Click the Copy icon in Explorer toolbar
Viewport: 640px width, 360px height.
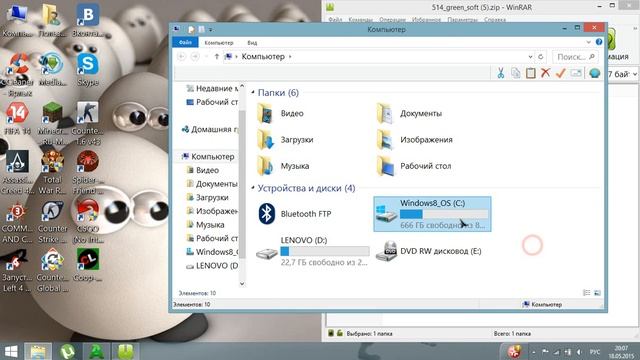[x=516, y=73]
